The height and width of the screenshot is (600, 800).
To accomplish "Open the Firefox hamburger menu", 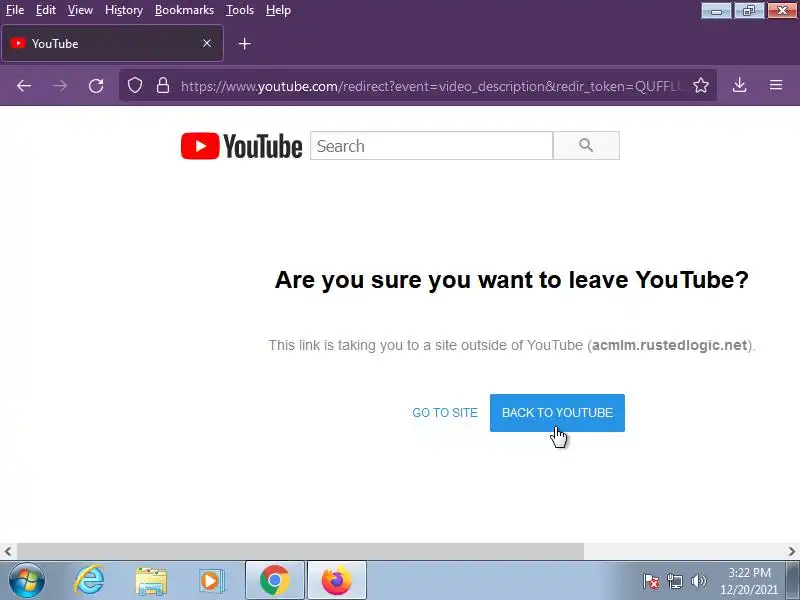I will tap(776, 85).
